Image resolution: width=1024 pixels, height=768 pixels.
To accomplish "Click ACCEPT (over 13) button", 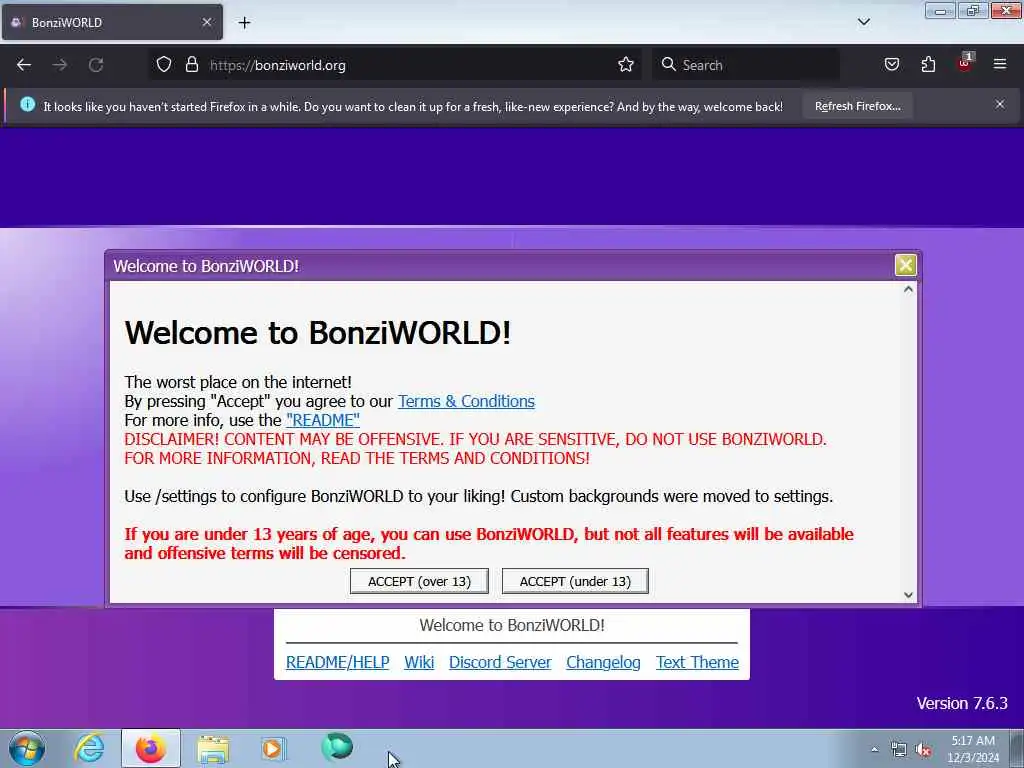I will [x=419, y=581].
